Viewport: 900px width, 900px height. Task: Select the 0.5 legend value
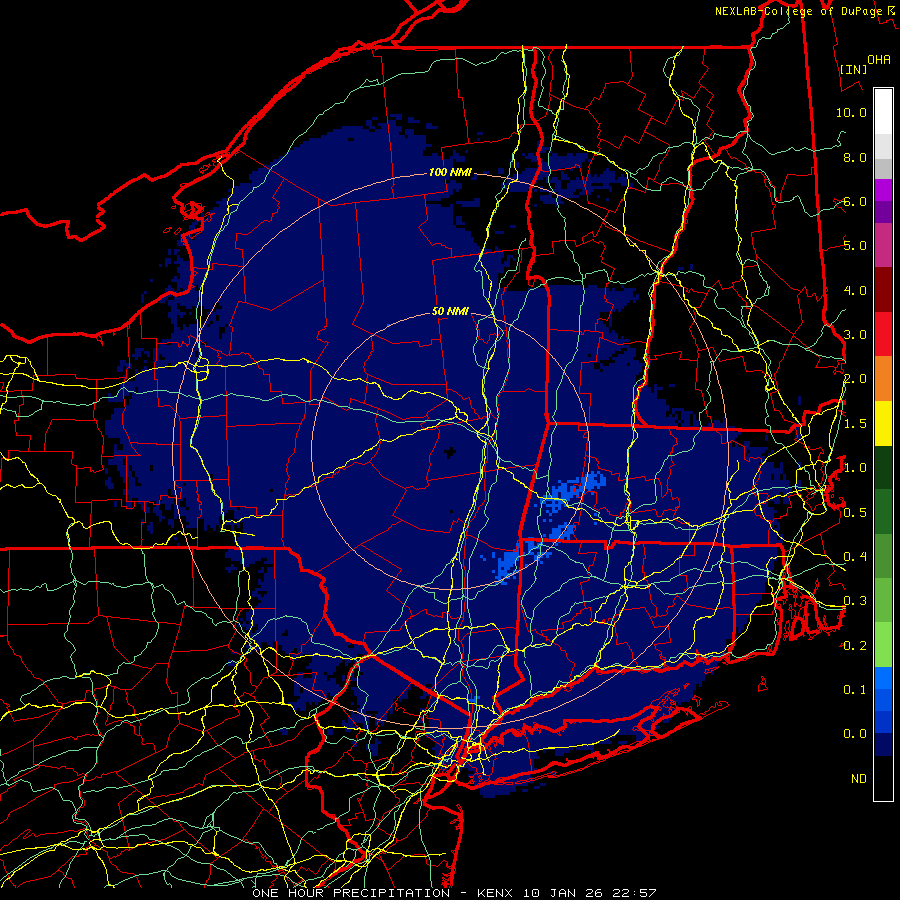point(855,513)
